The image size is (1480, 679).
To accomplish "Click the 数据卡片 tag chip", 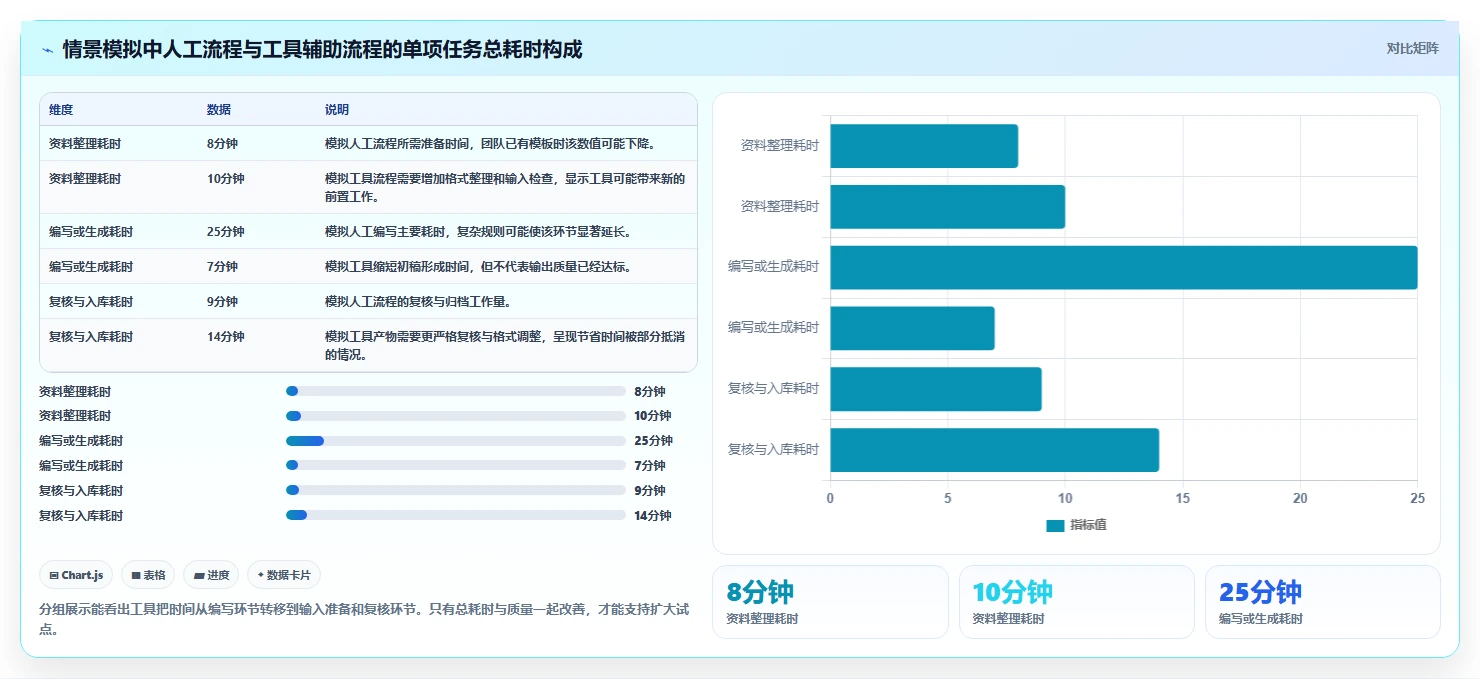I will click(x=284, y=575).
